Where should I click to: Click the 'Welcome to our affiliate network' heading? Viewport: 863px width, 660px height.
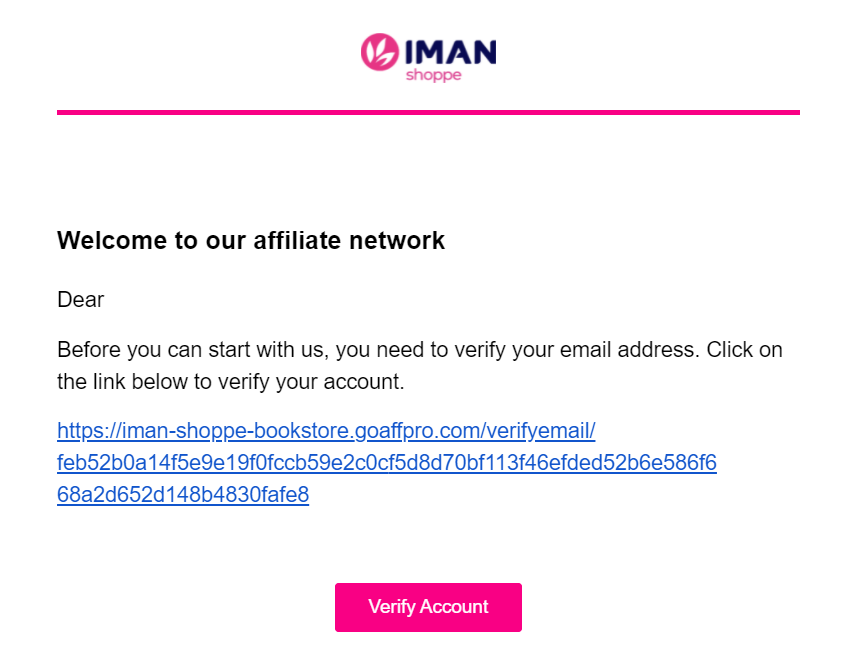coord(251,241)
